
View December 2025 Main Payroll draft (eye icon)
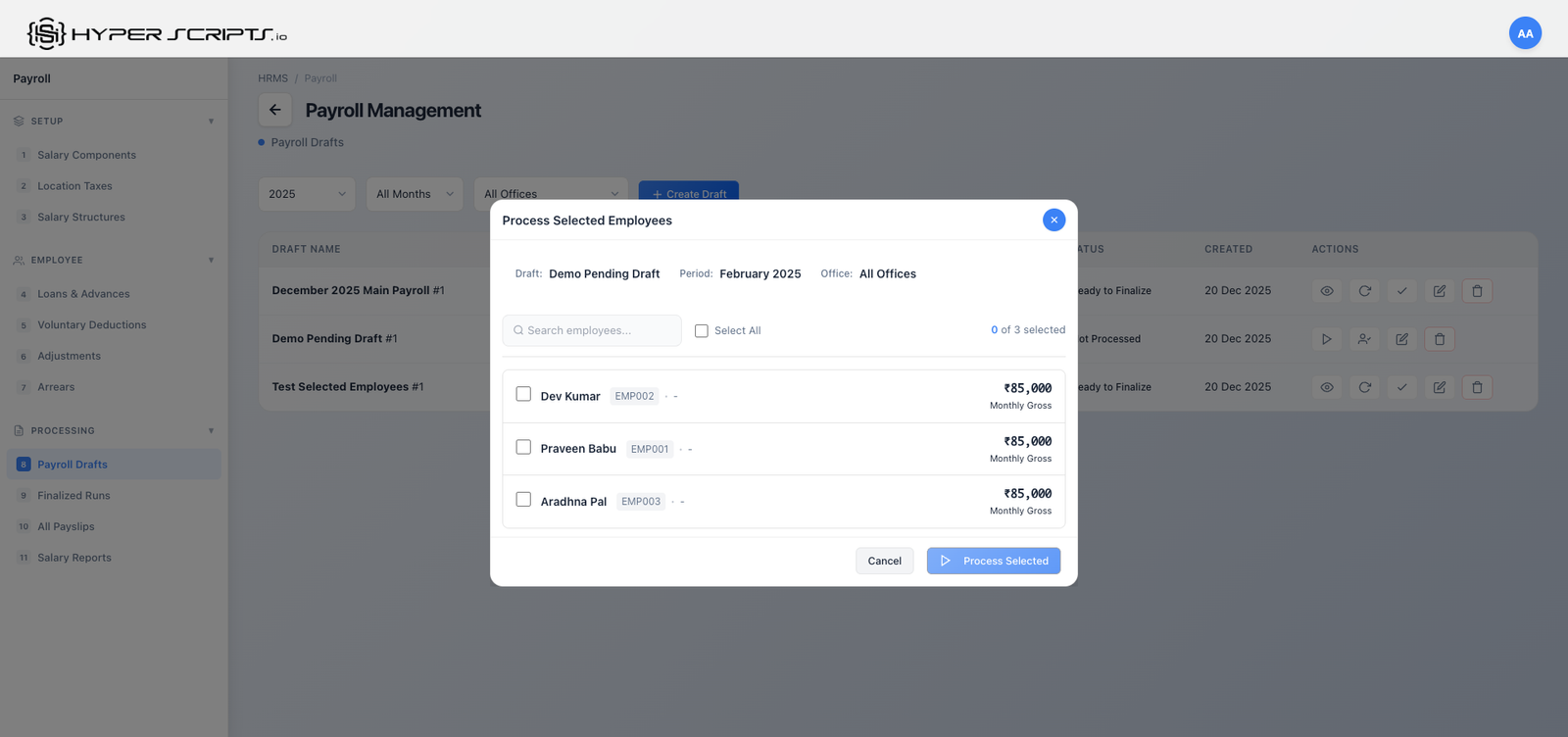click(1327, 291)
